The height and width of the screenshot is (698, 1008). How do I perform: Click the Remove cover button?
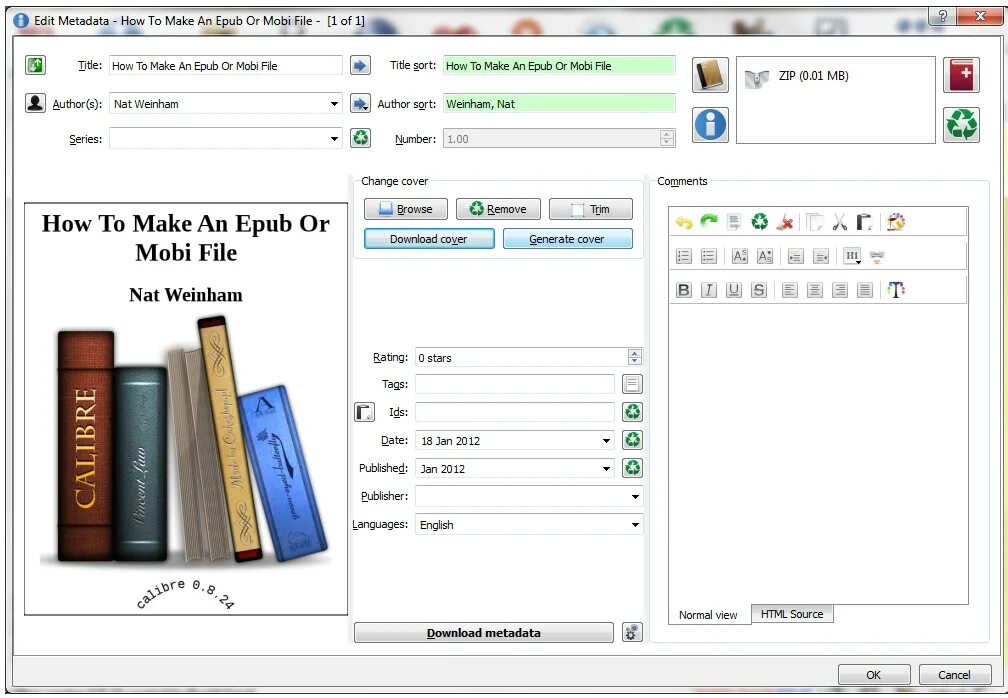click(498, 209)
